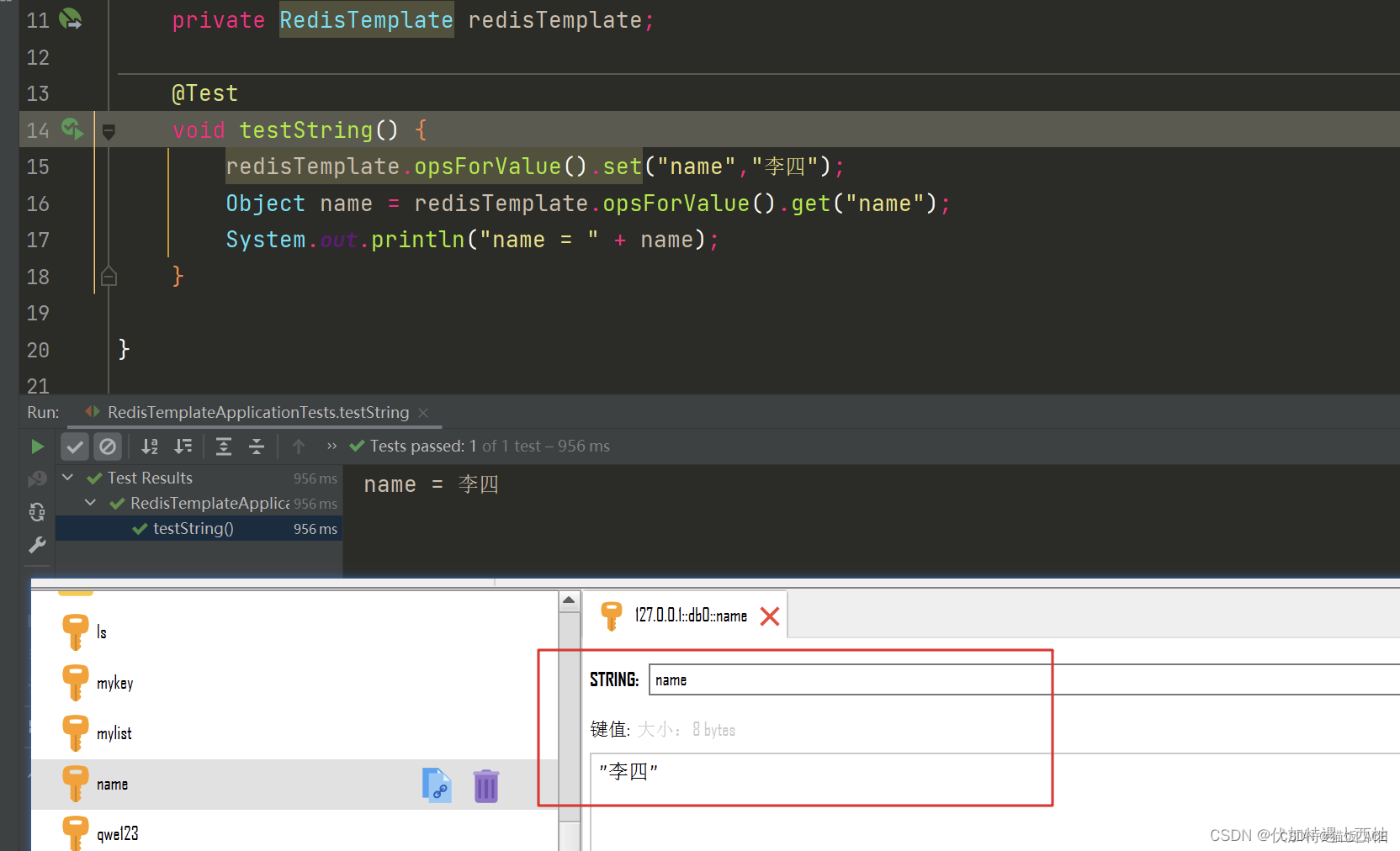Click the key icon next to mylist
This screenshot has height=851, width=1400.
coord(76,732)
